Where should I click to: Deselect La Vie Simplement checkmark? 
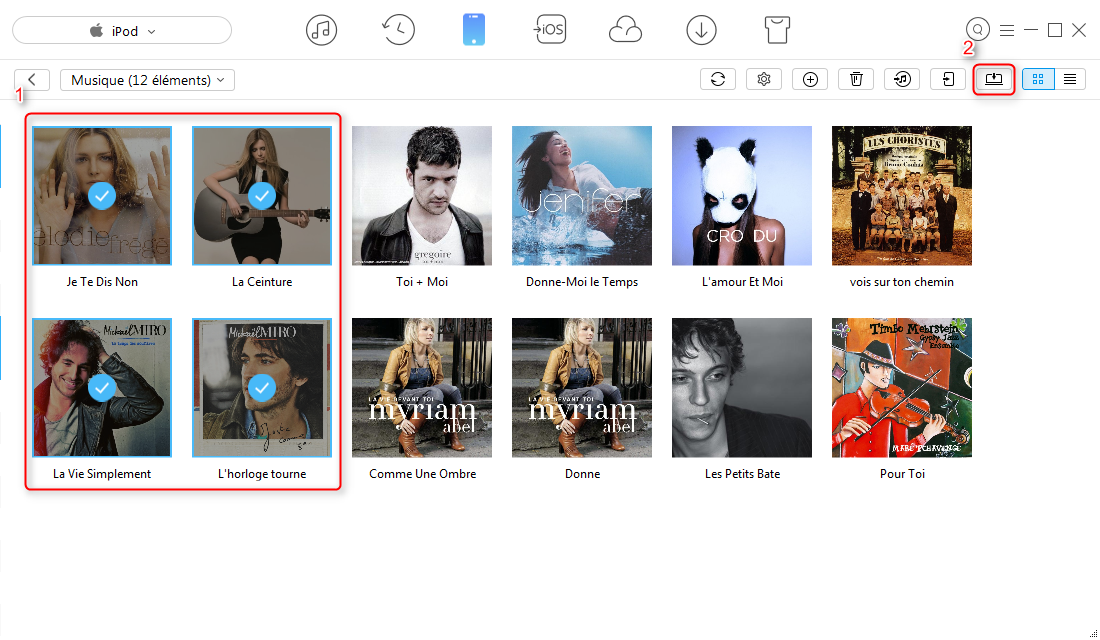[102, 387]
